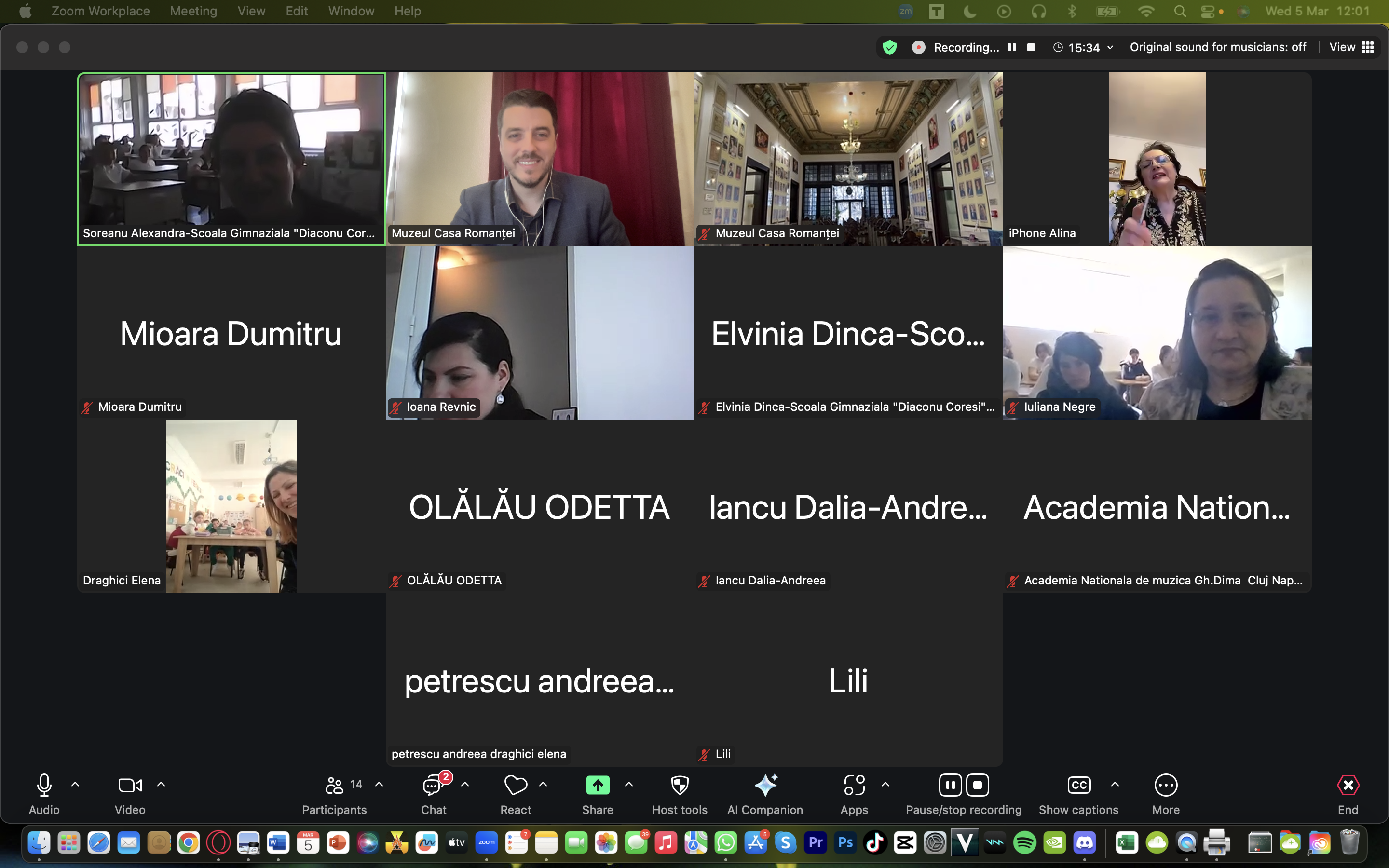
Task: Open the Apps panel
Action: (x=854, y=785)
